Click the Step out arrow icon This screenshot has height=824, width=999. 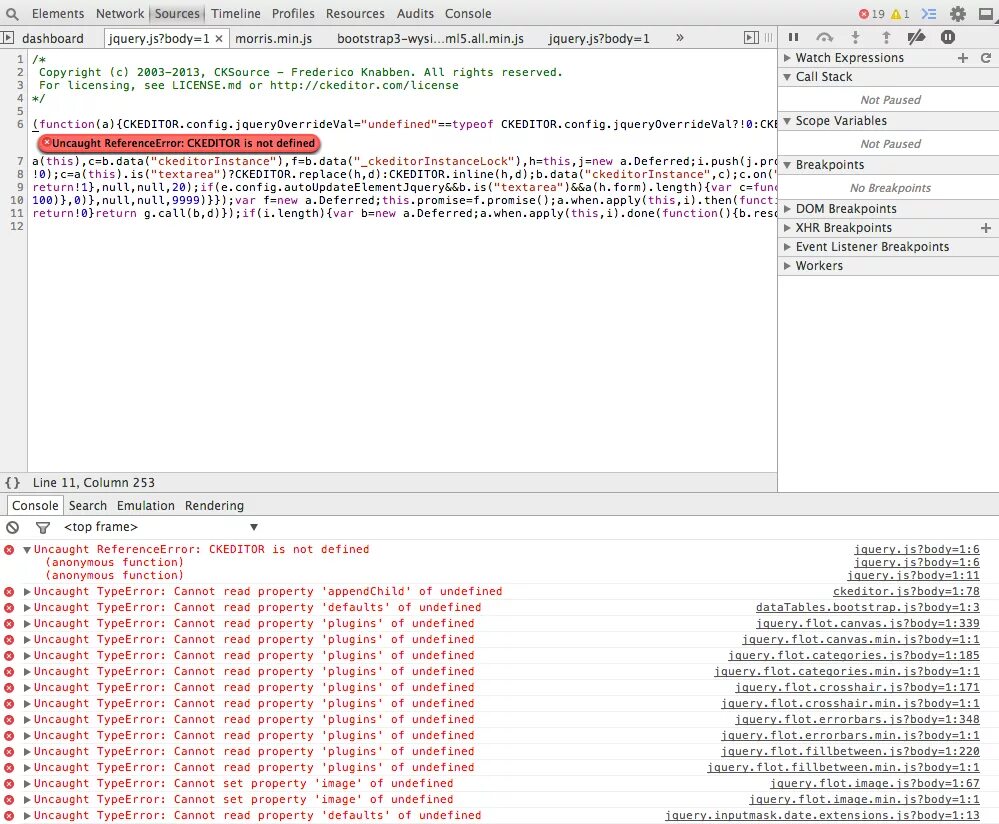pyautogui.click(x=886, y=38)
